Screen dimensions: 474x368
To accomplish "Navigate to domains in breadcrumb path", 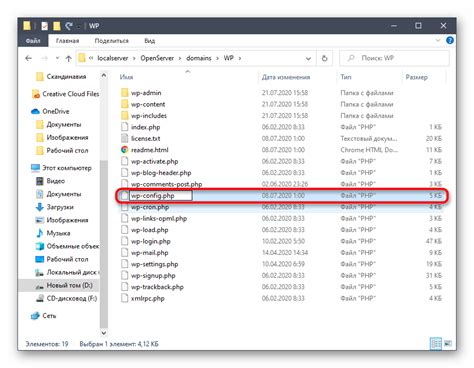I will pos(199,58).
